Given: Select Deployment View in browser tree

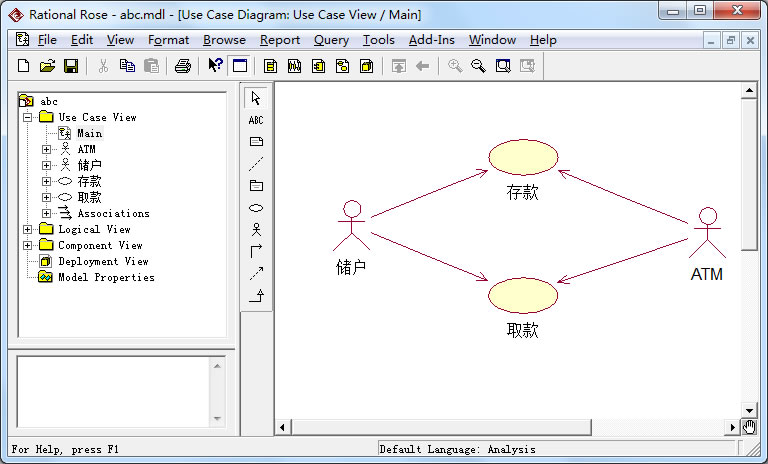Looking at the screenshot, I should pos(103,262).
